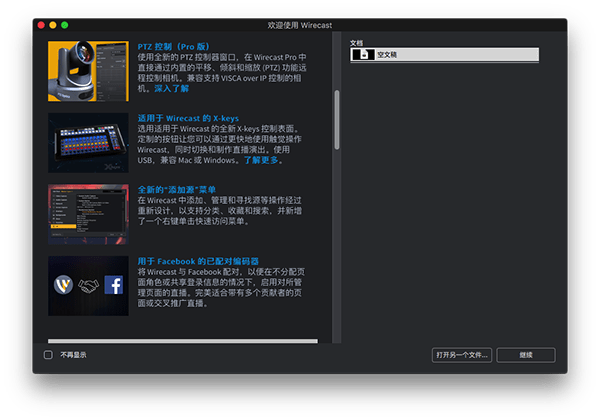Open the 用于 Facebook 的已配对编码器 heading
The height and width of the screenshot is (420, 600).
198,261
